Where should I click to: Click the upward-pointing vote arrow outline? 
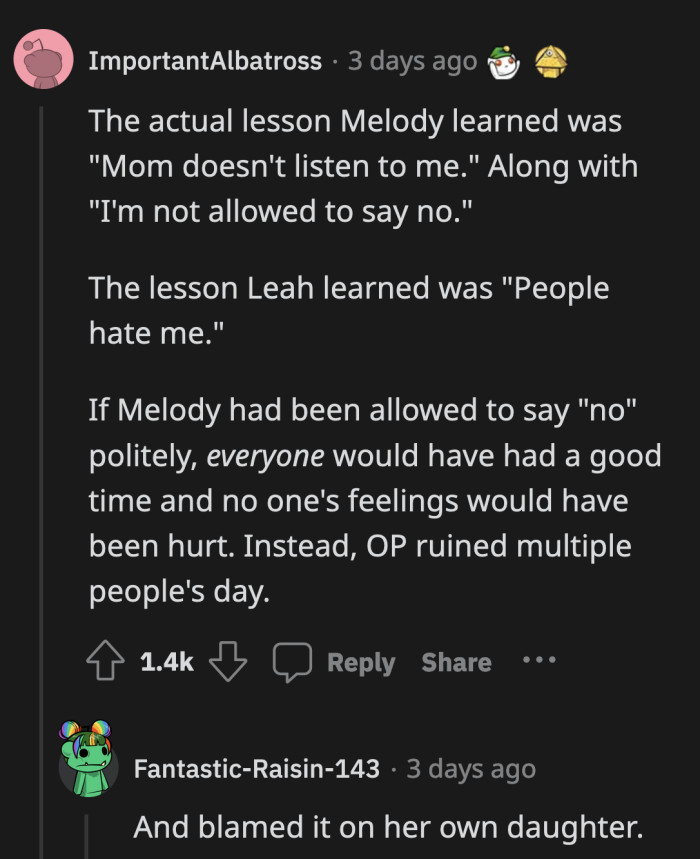[106, 661]
